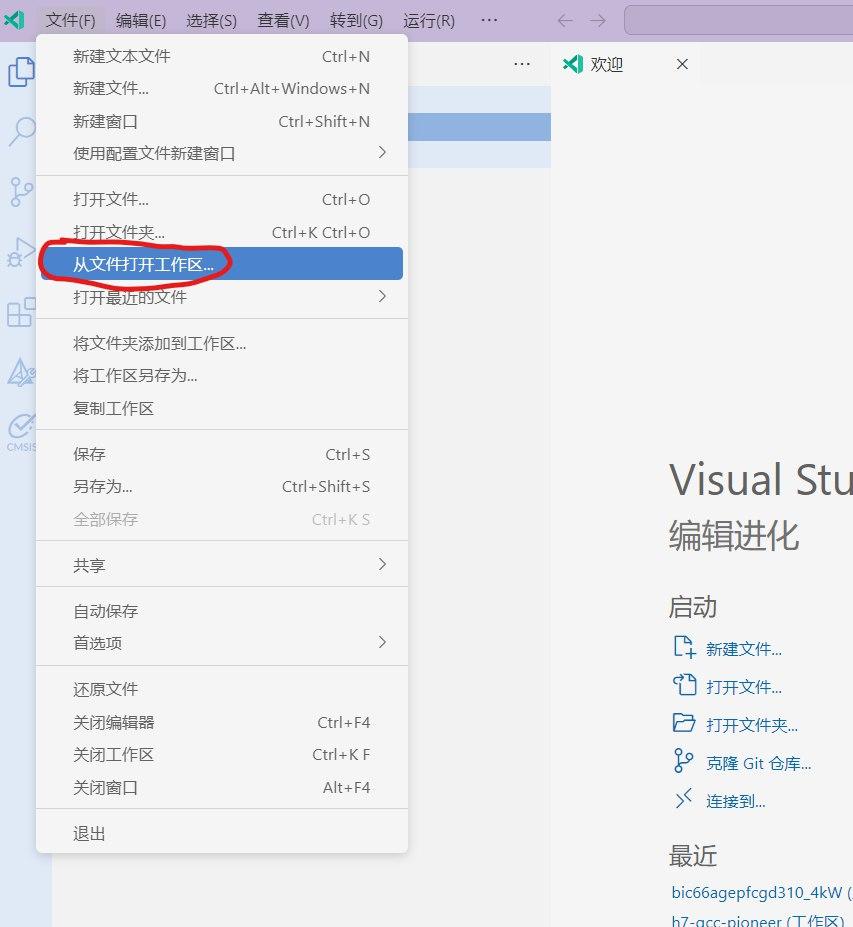The width and height of the screenshot is (853, 927).
Task: Click the 连接到... link
Action: click(735, 801)
